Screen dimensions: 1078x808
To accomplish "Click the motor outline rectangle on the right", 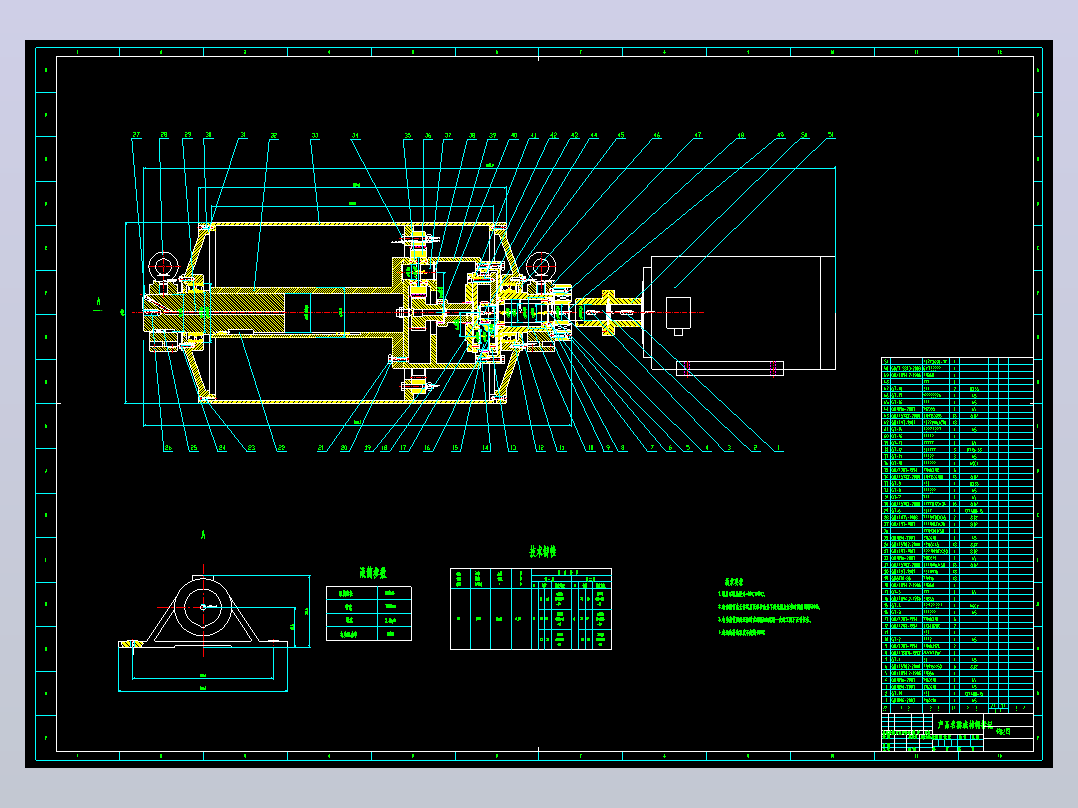I will pyautogui.click(x=743, y=313).
